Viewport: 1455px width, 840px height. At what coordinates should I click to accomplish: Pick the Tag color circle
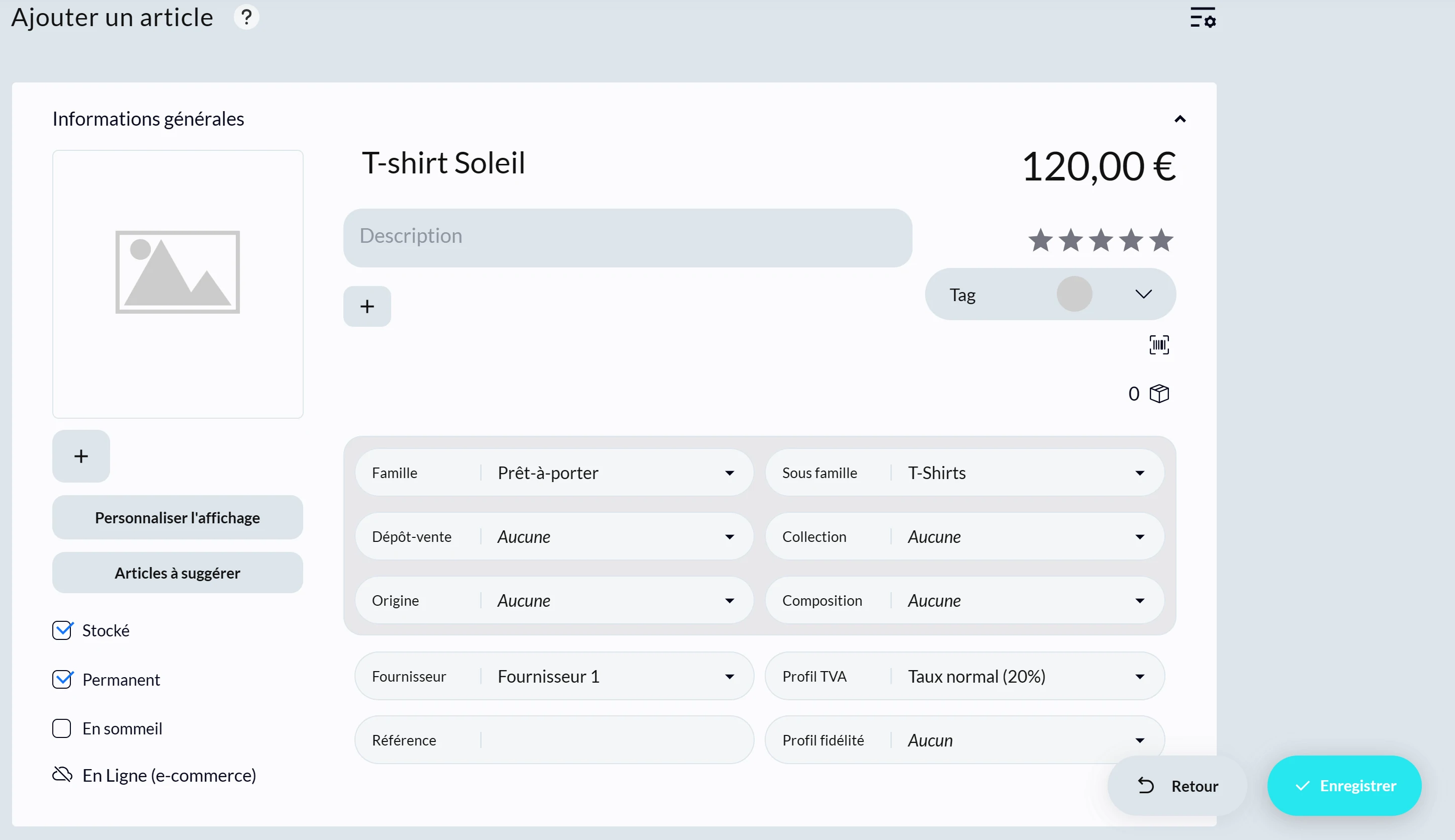[x=1074, y=294]
